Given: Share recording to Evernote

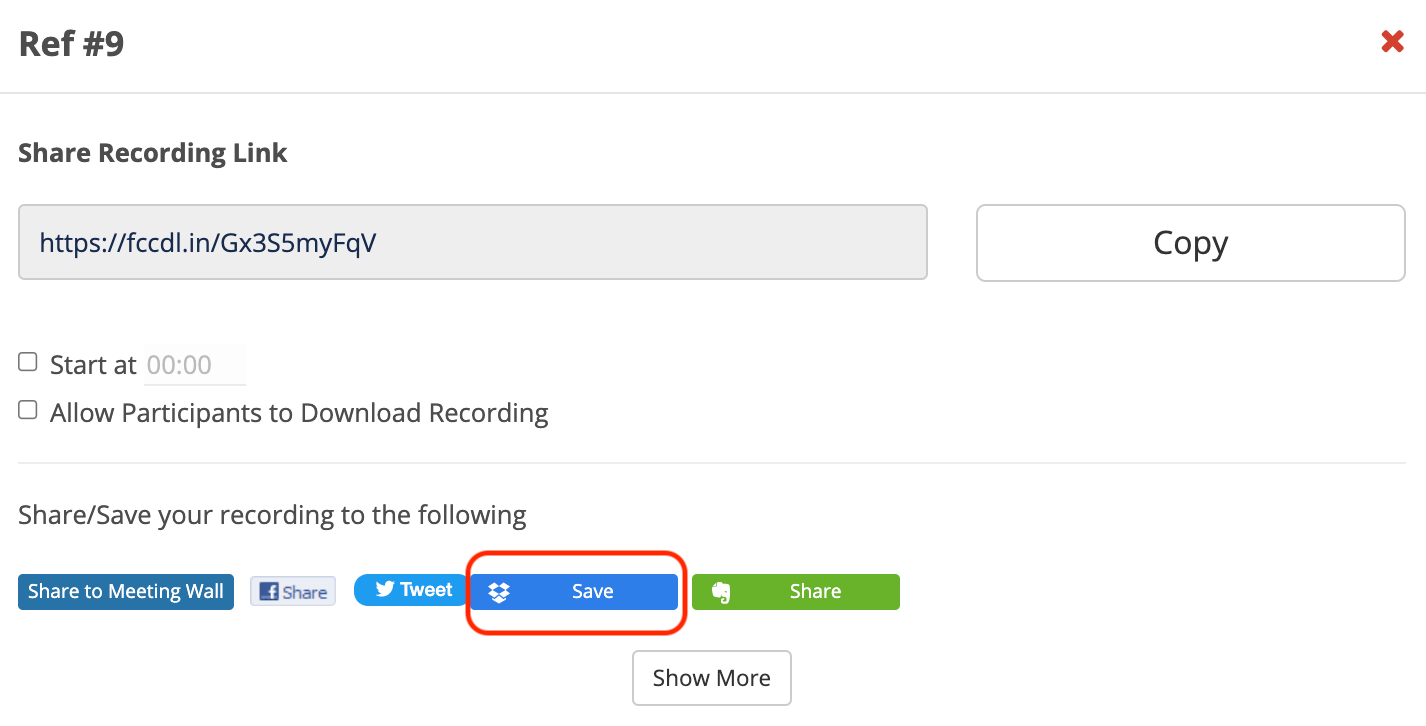Looking at the screenshot, I should click(x=795, y=591).
